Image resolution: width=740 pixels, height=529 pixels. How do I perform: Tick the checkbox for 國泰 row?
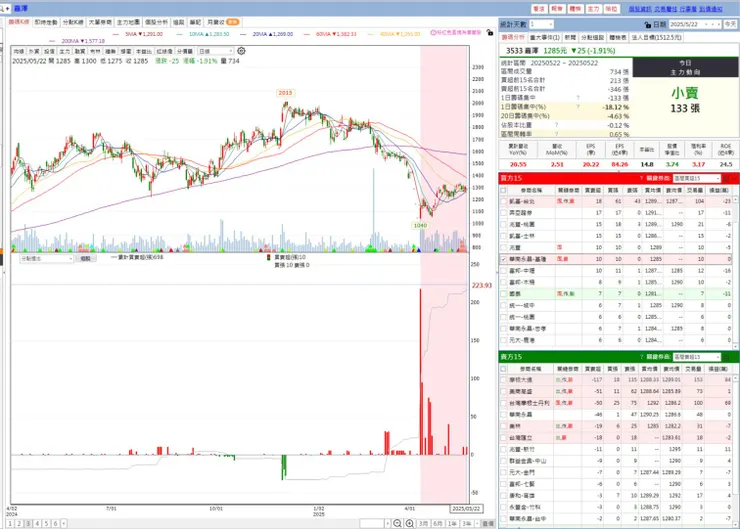click(x=503, y=294)
